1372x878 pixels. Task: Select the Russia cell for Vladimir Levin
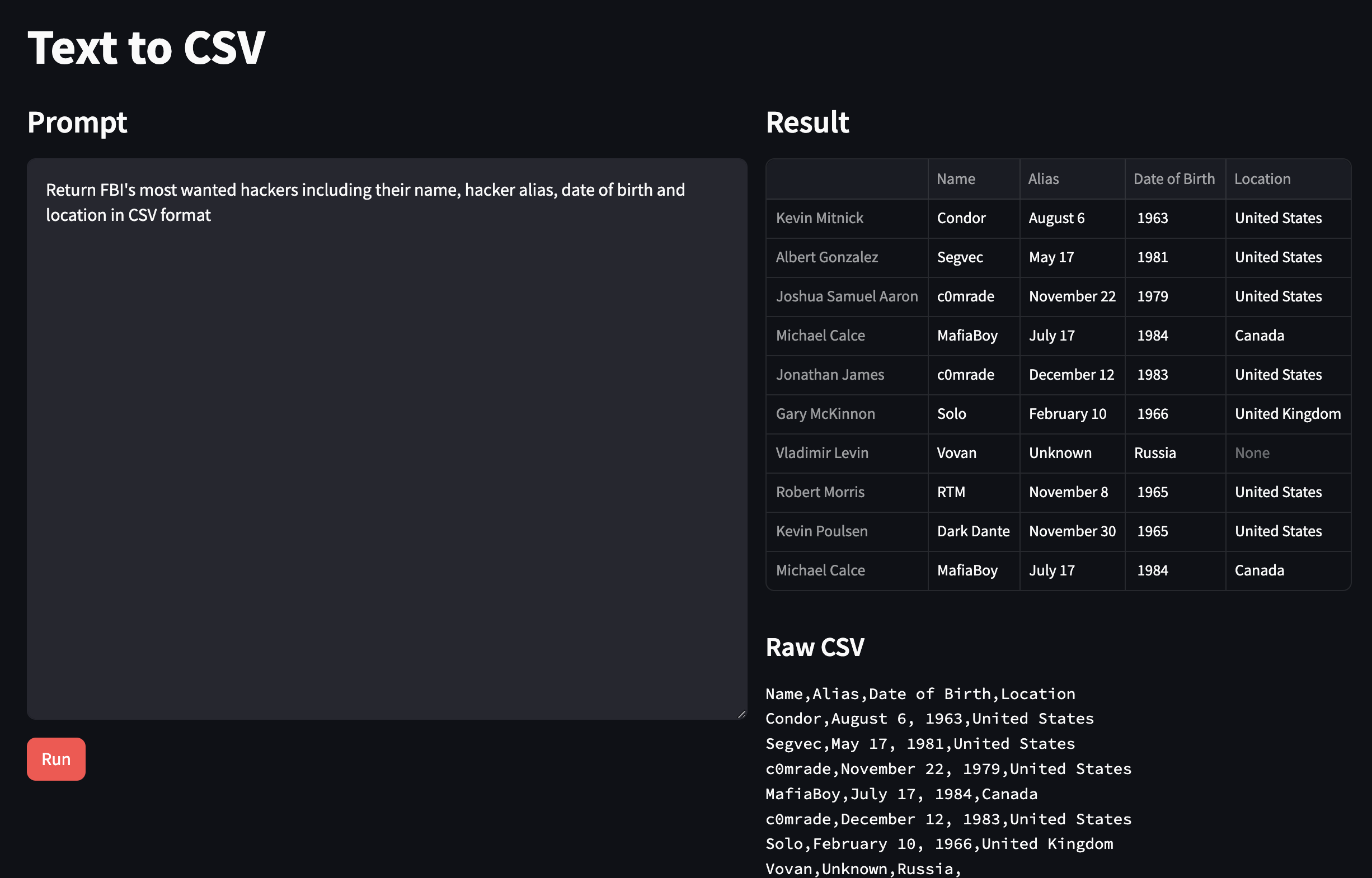tap(1155, 452)
